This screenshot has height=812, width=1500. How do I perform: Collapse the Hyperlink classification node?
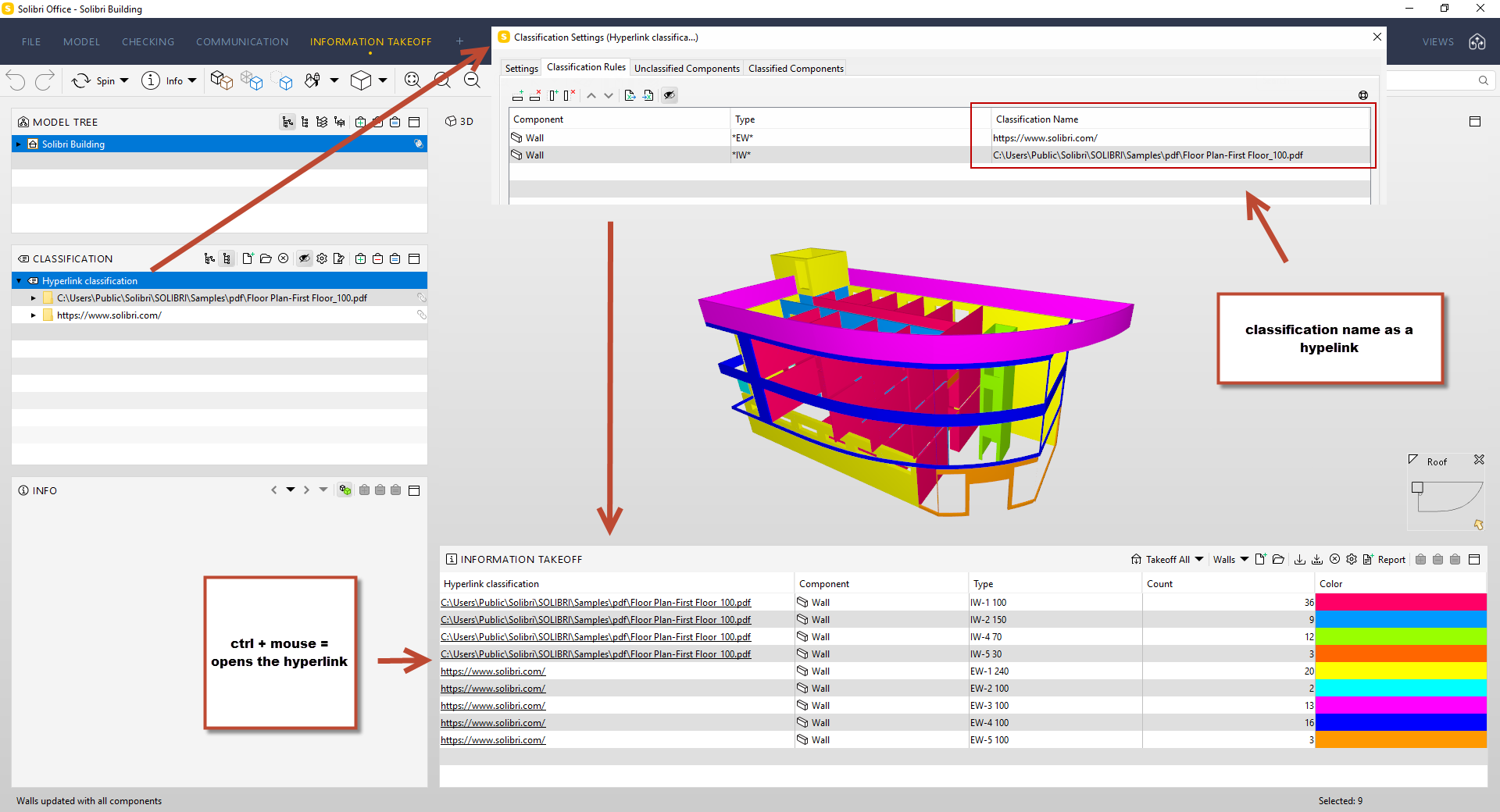[x=19, y=281]
